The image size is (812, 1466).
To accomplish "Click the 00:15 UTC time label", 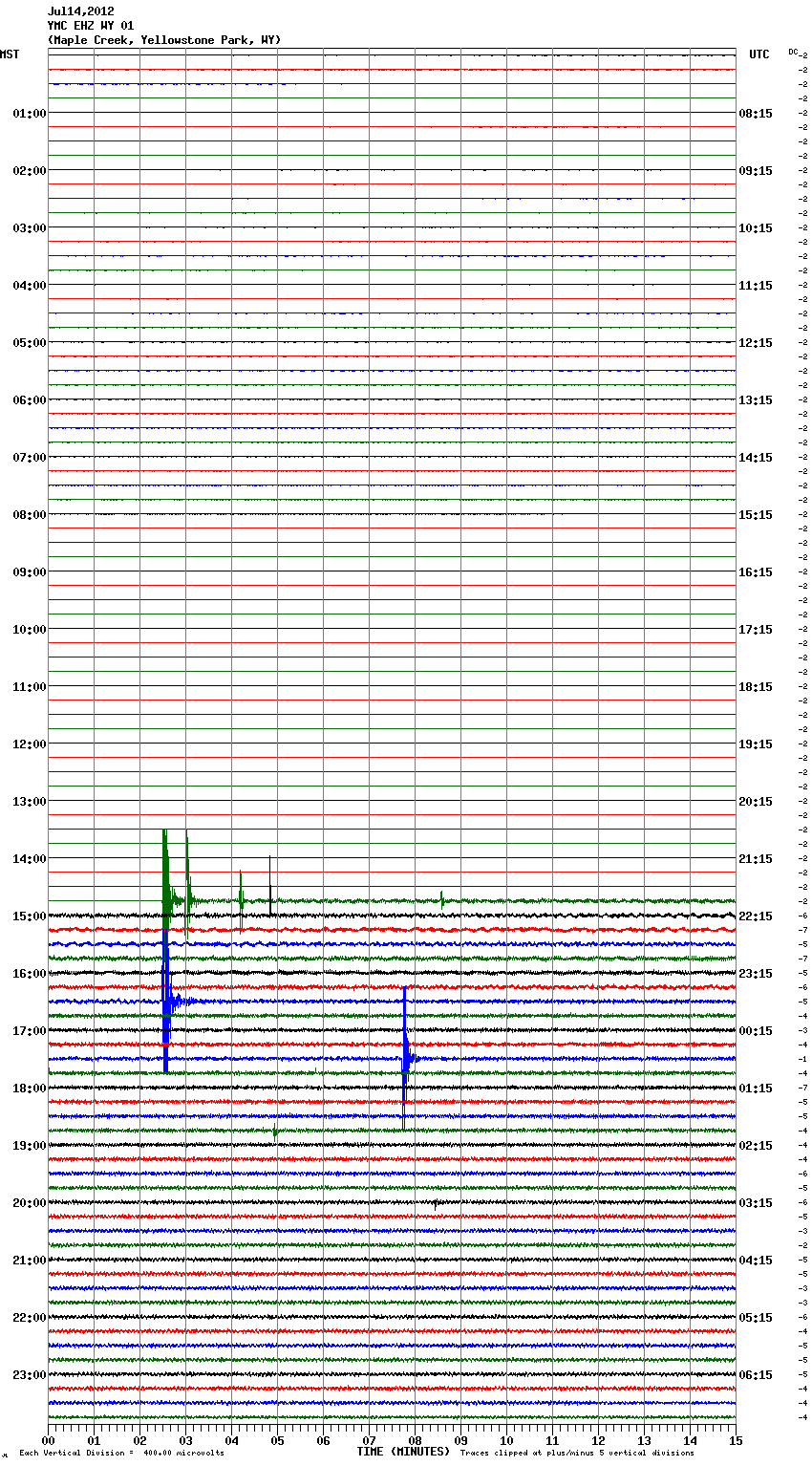I will [756, 1031].
